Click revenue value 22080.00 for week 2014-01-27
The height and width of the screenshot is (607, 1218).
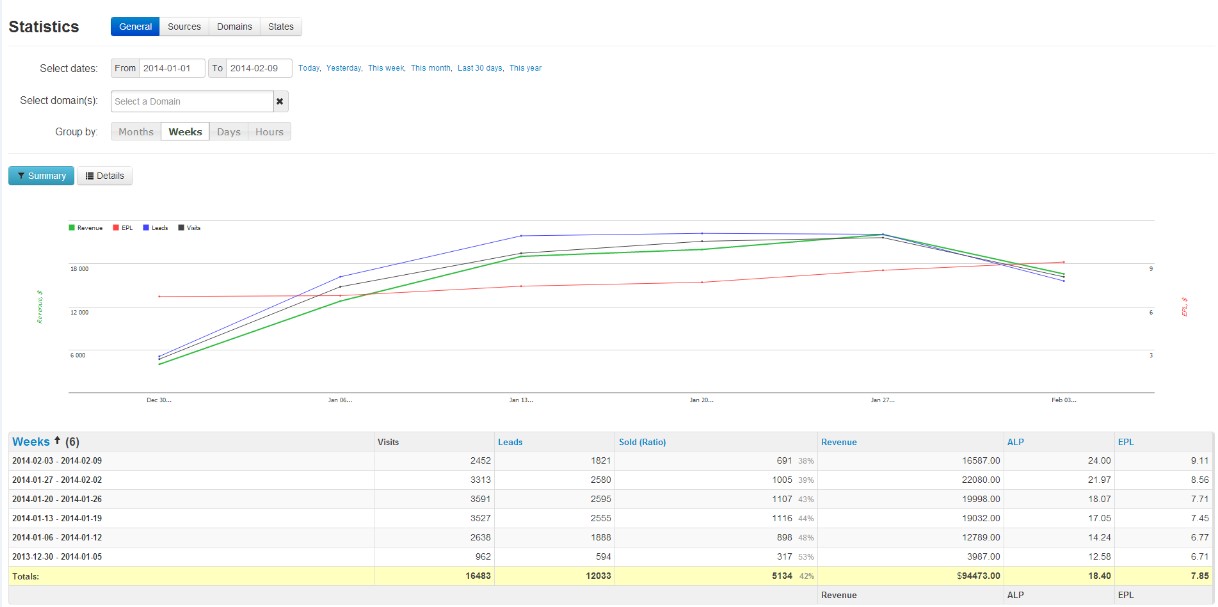pyautogui.click(x=979, y=480)
